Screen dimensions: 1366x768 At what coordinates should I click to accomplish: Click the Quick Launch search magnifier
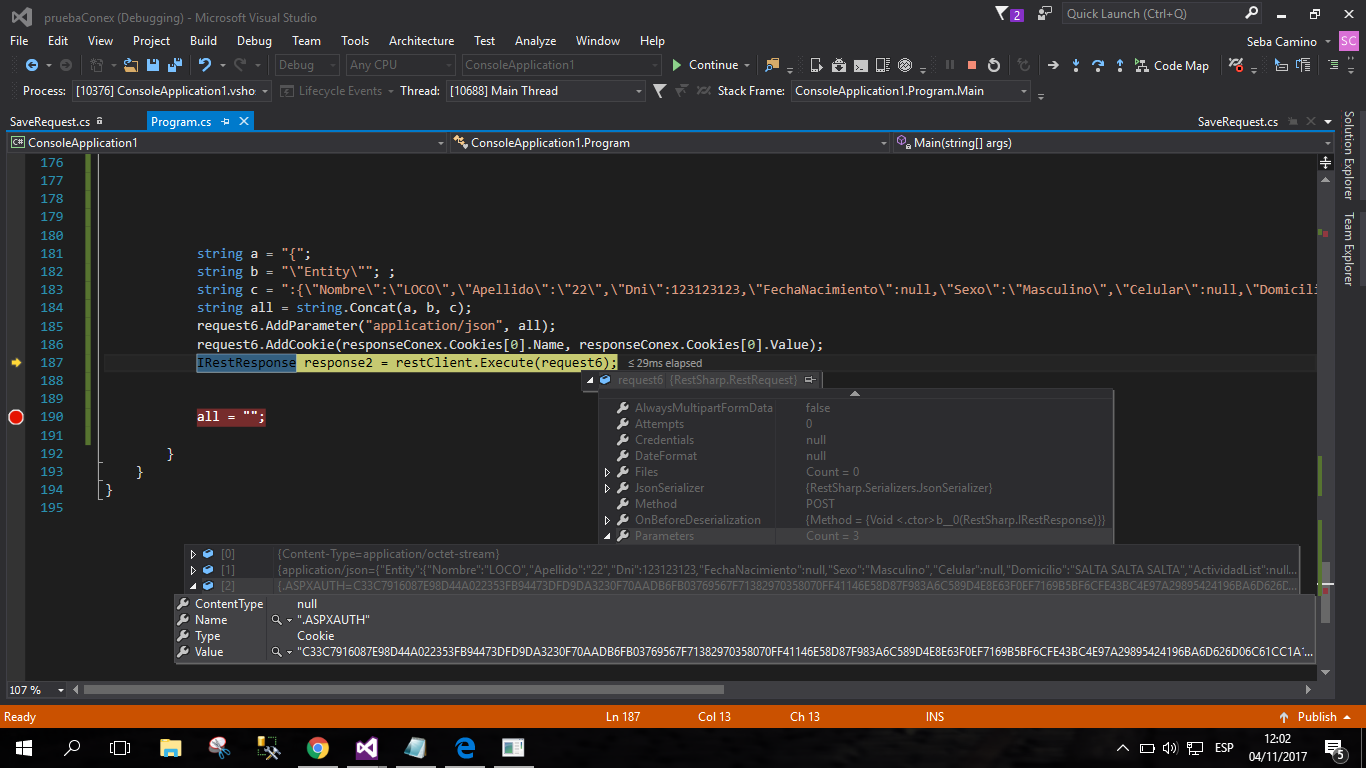coord(1251,13)
